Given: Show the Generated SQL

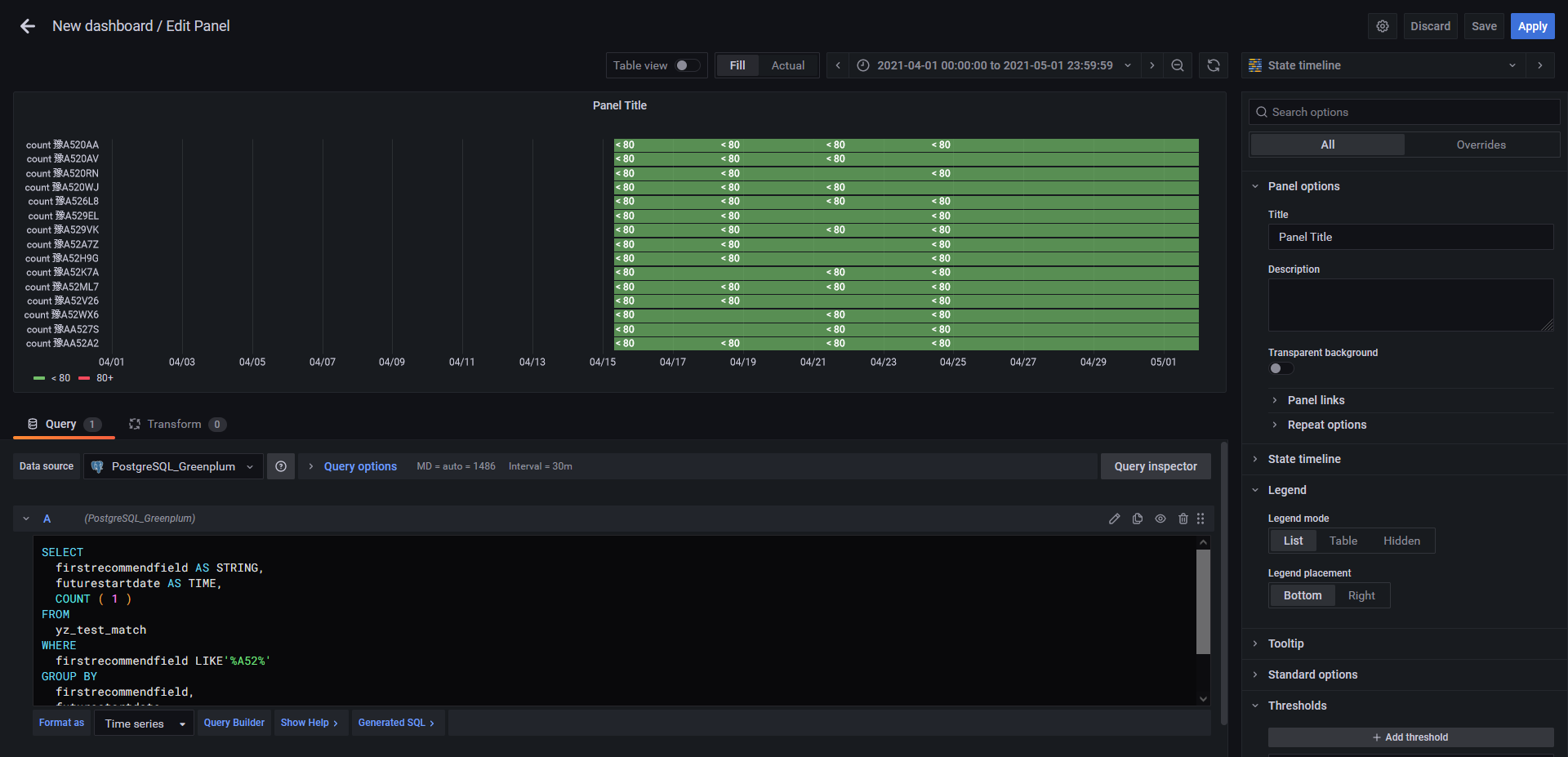Looking at the screenshot, I should [x=397, y=723].
